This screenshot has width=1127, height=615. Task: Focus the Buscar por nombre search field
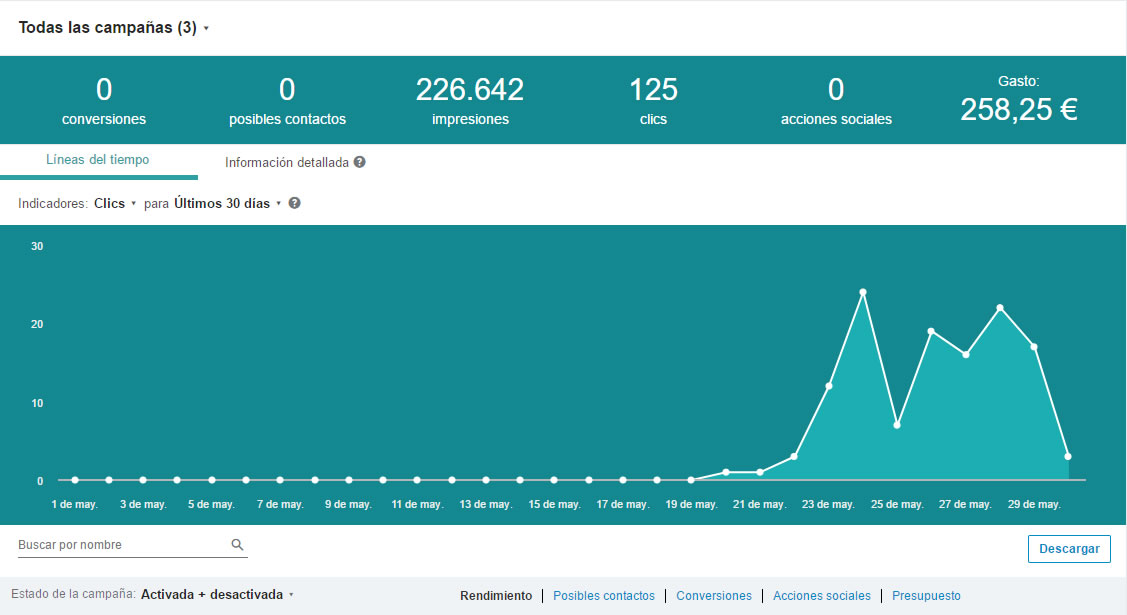pos(122,545)
